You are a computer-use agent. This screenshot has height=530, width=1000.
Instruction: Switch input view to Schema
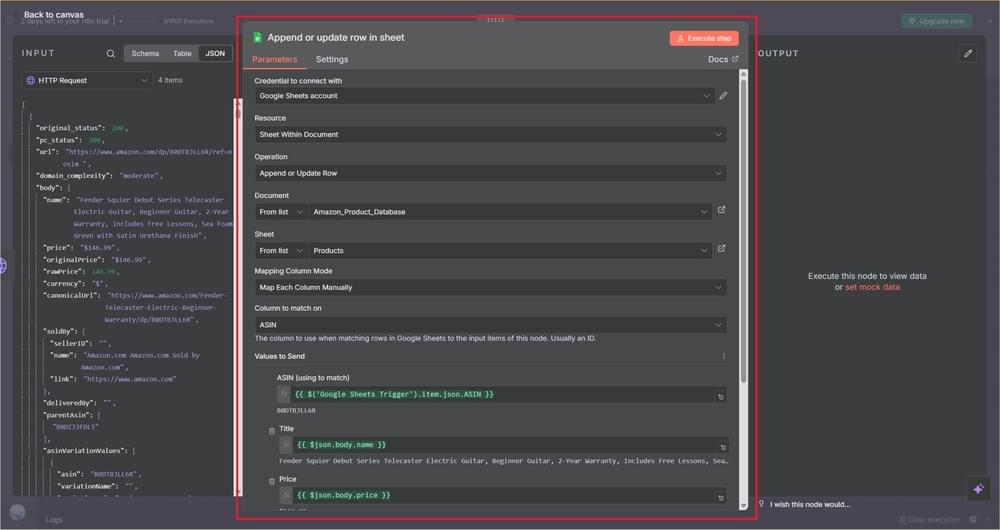[x=145, y=54]
